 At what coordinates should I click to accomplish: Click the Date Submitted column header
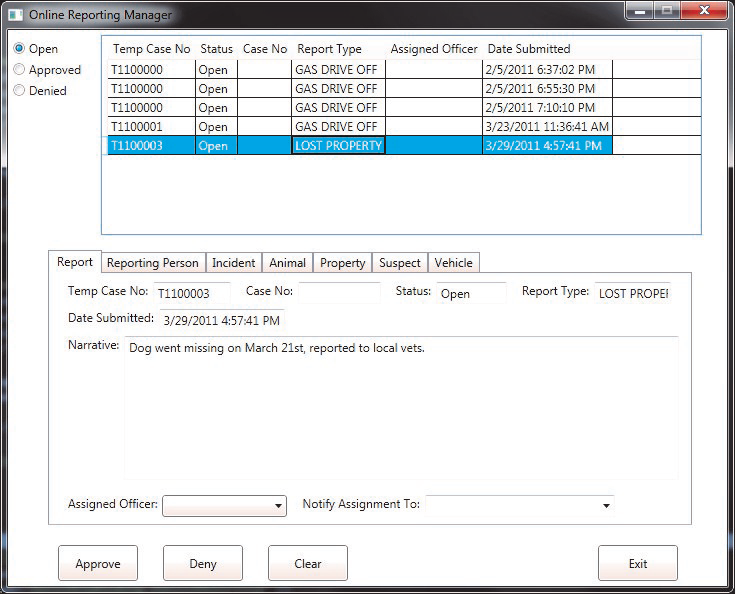coord(529,49)
